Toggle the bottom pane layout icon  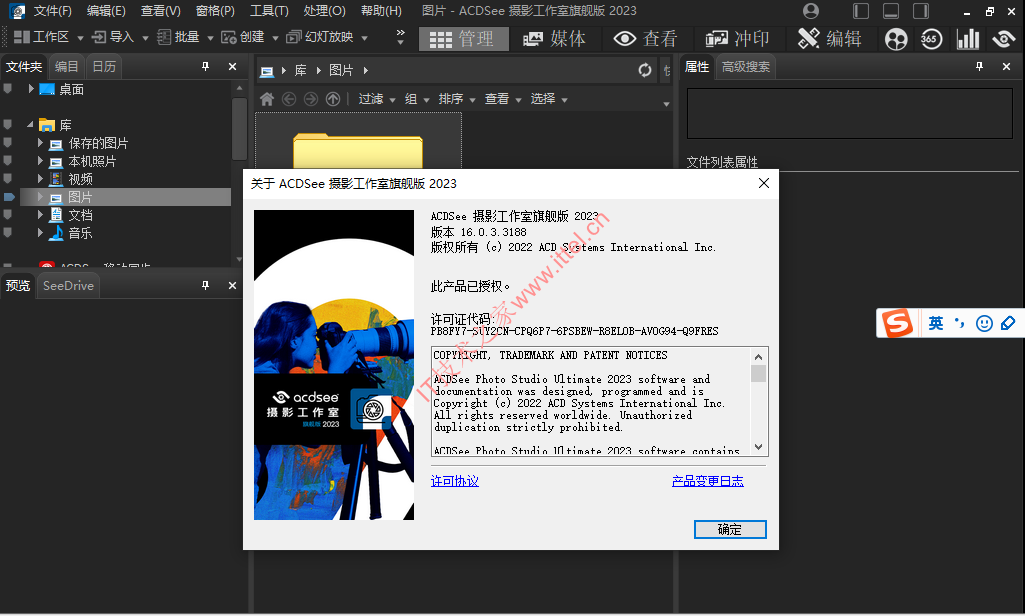pyautogui.click(x=891, y=11)
